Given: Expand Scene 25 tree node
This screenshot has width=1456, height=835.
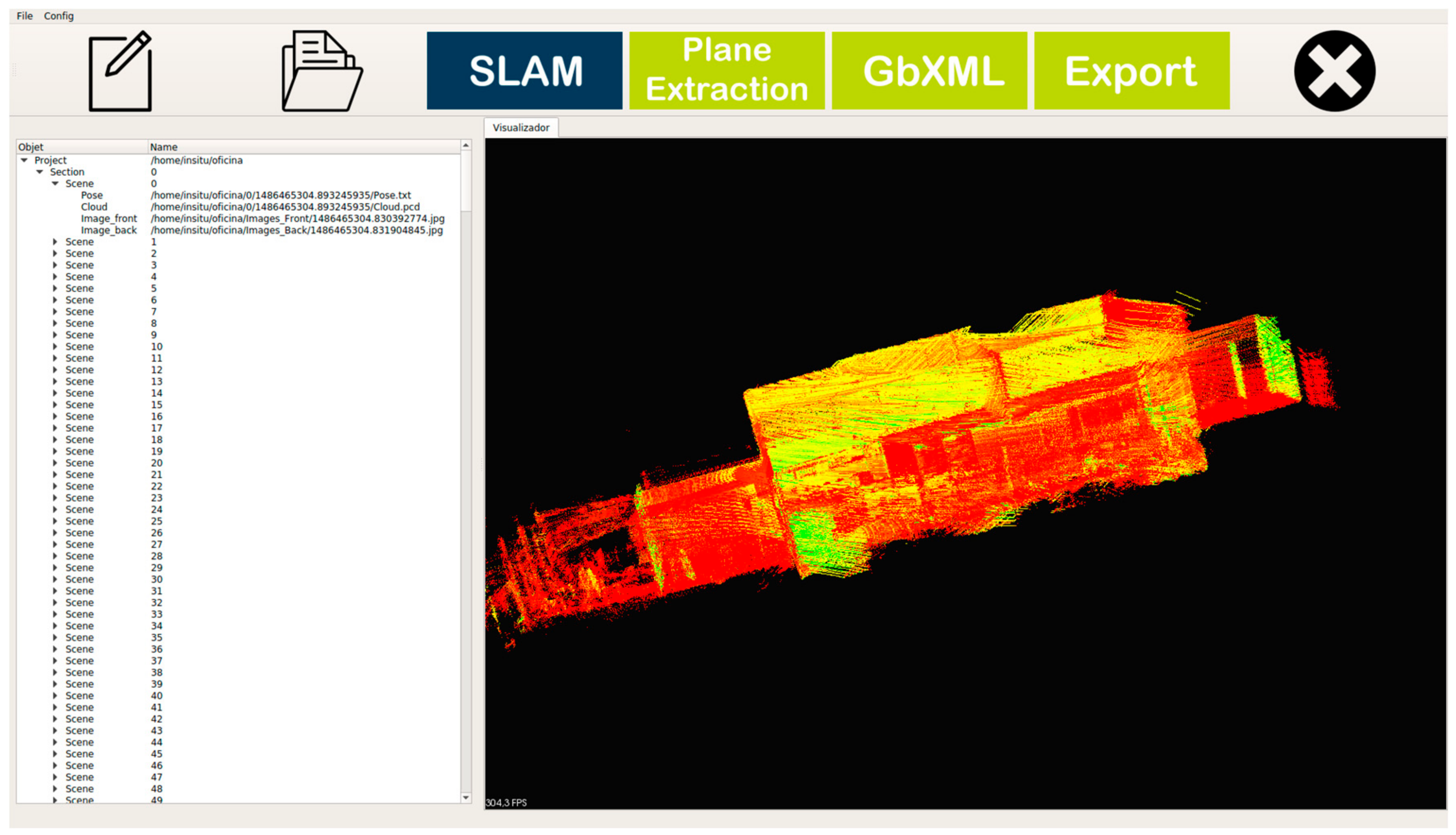Looking at the screenshot, I should [55, 521].
